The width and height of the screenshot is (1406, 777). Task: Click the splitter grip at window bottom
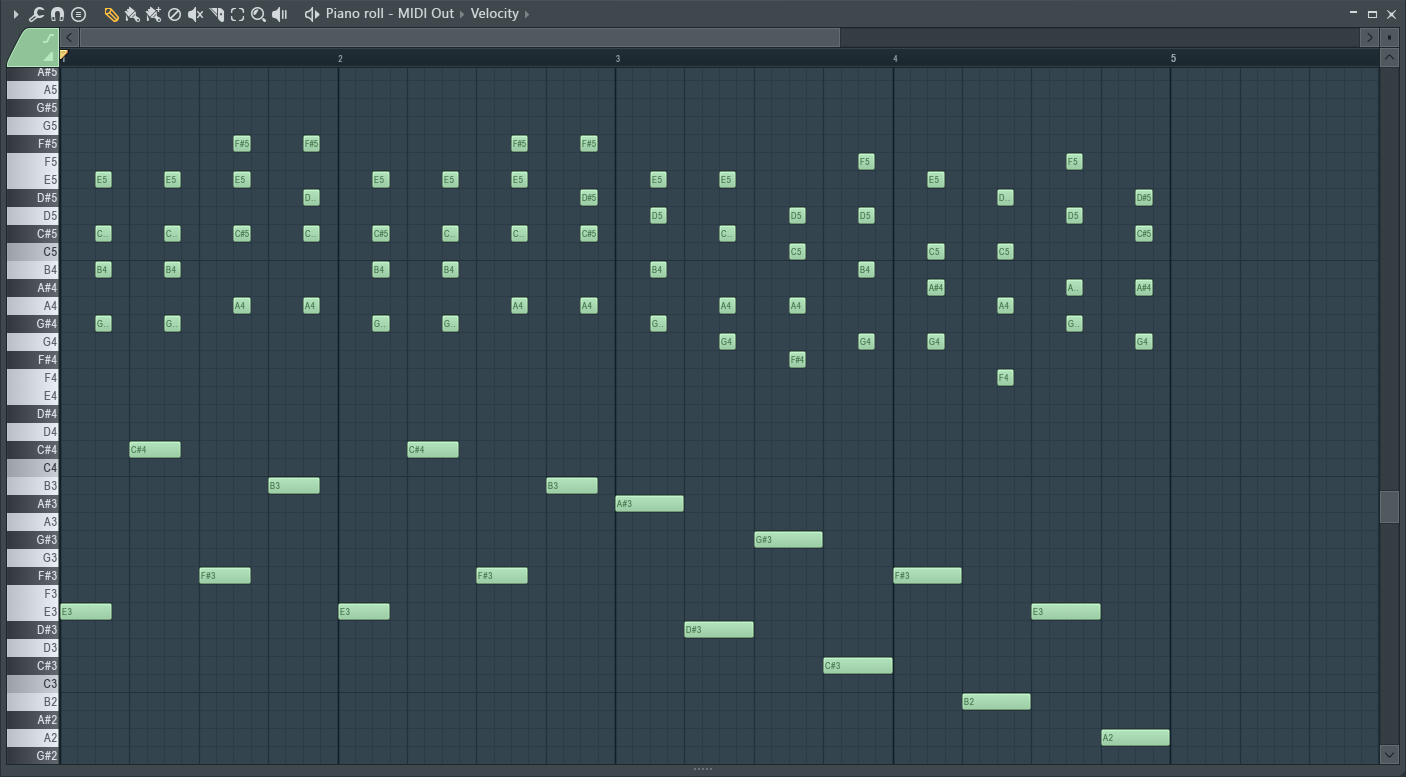click(703, 769)
